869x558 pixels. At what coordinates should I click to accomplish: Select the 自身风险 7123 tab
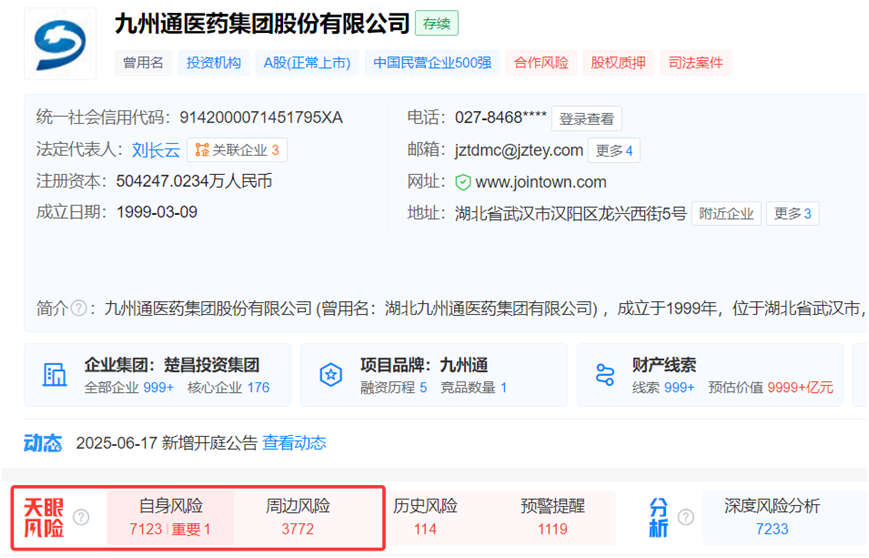[170, 518]
